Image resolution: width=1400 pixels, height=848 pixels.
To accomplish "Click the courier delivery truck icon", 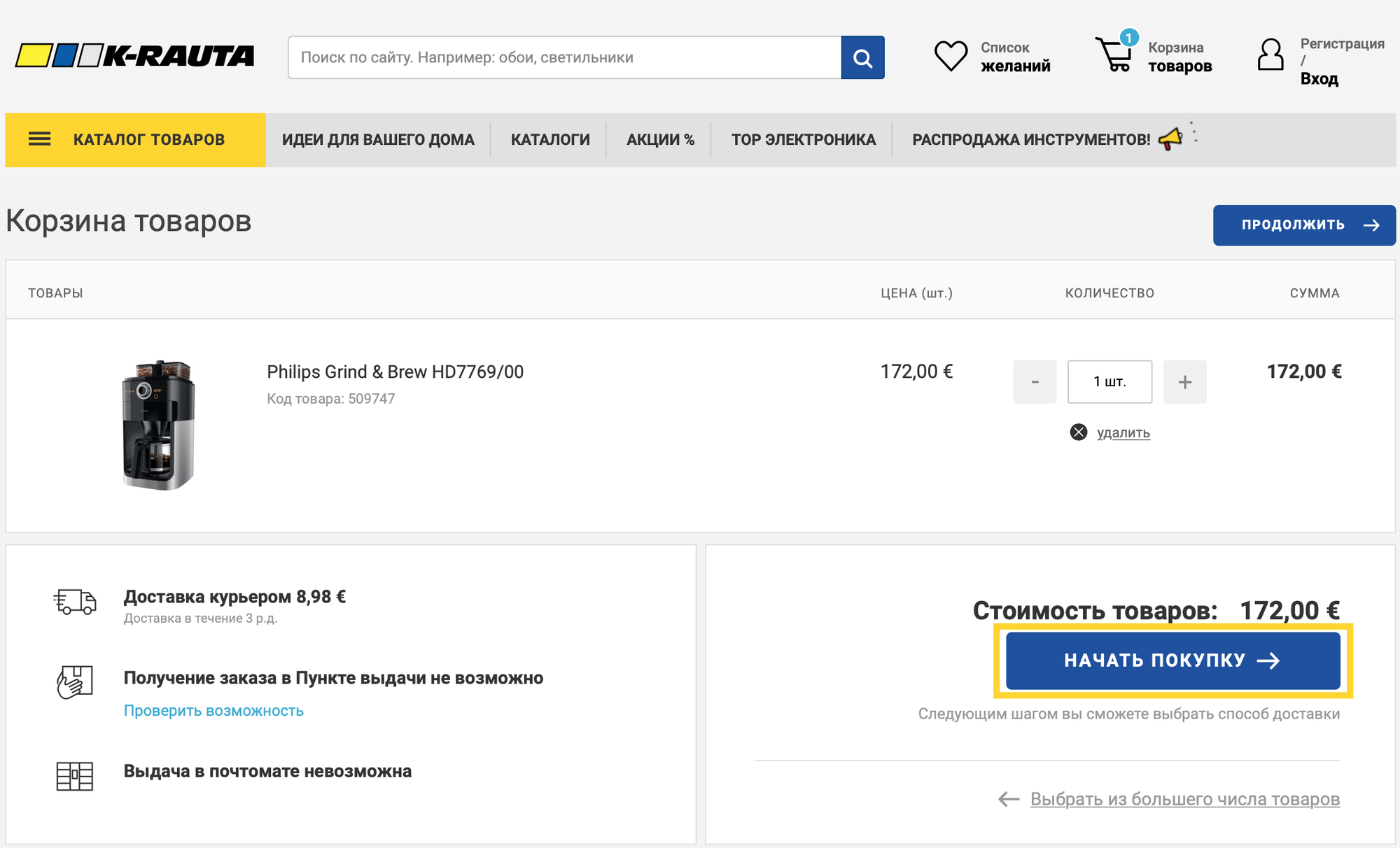I will click(75, 602).
